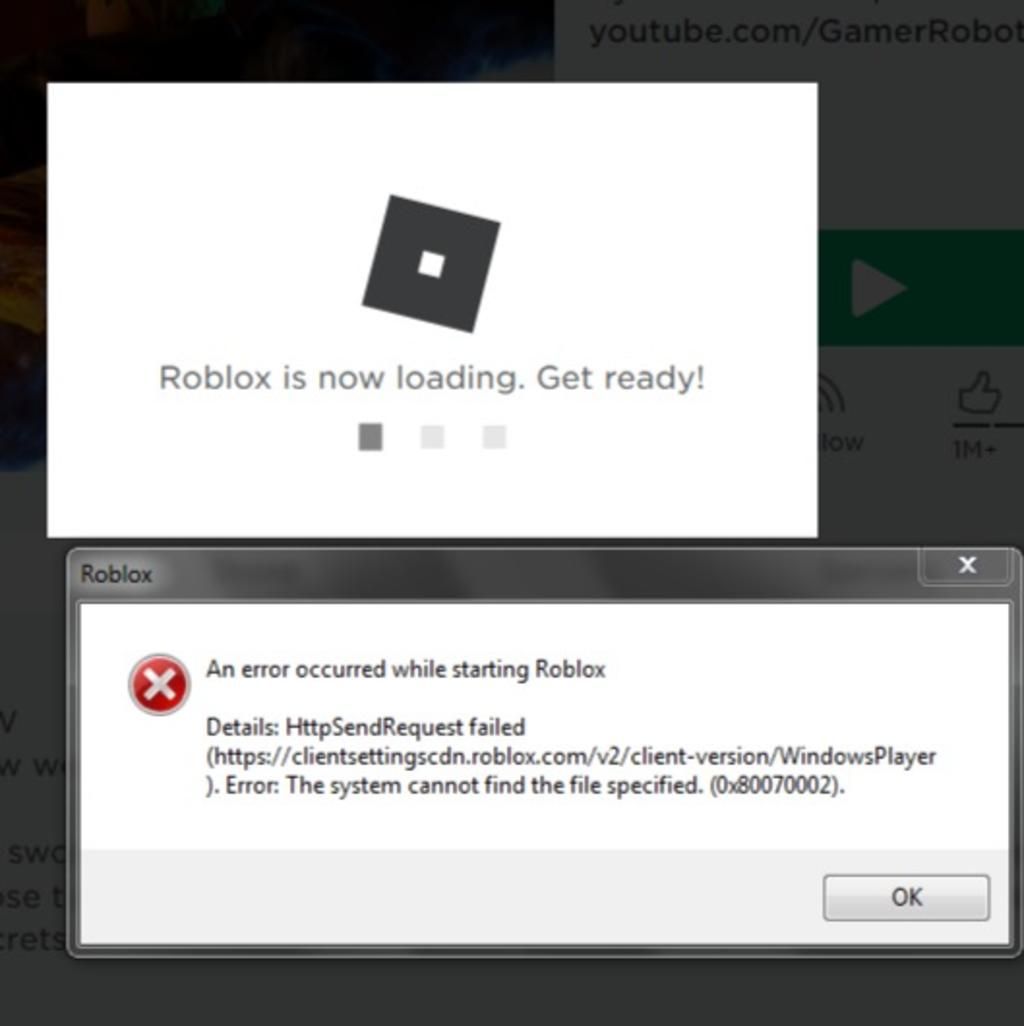Open the youtube.com/GamerRobot link
The height and width of the screenshot is (1026, 1024).
click(806, 31)
